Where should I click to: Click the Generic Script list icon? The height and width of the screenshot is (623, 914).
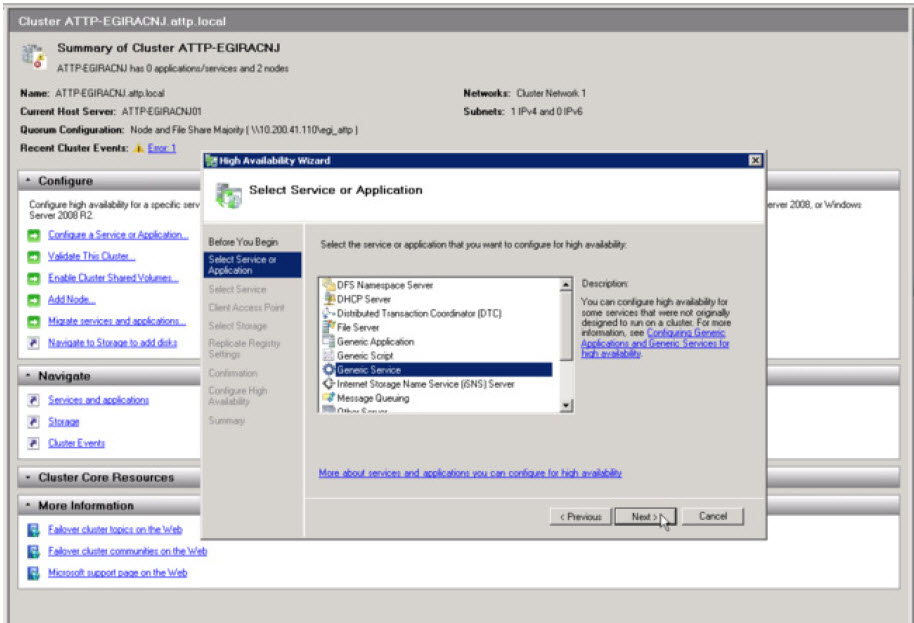click(329, 356)
